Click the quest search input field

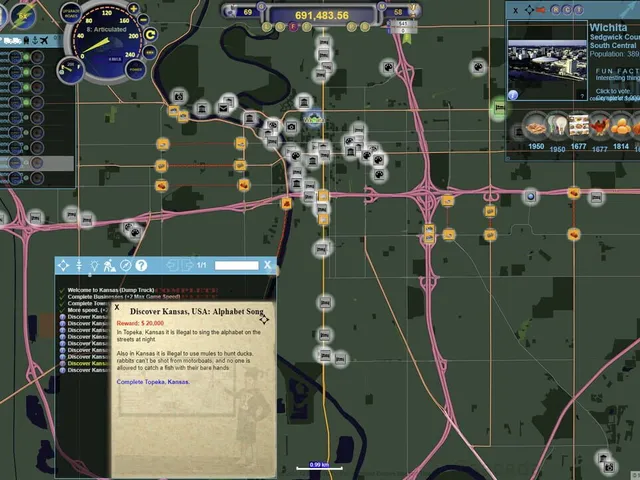click(237, 265)
